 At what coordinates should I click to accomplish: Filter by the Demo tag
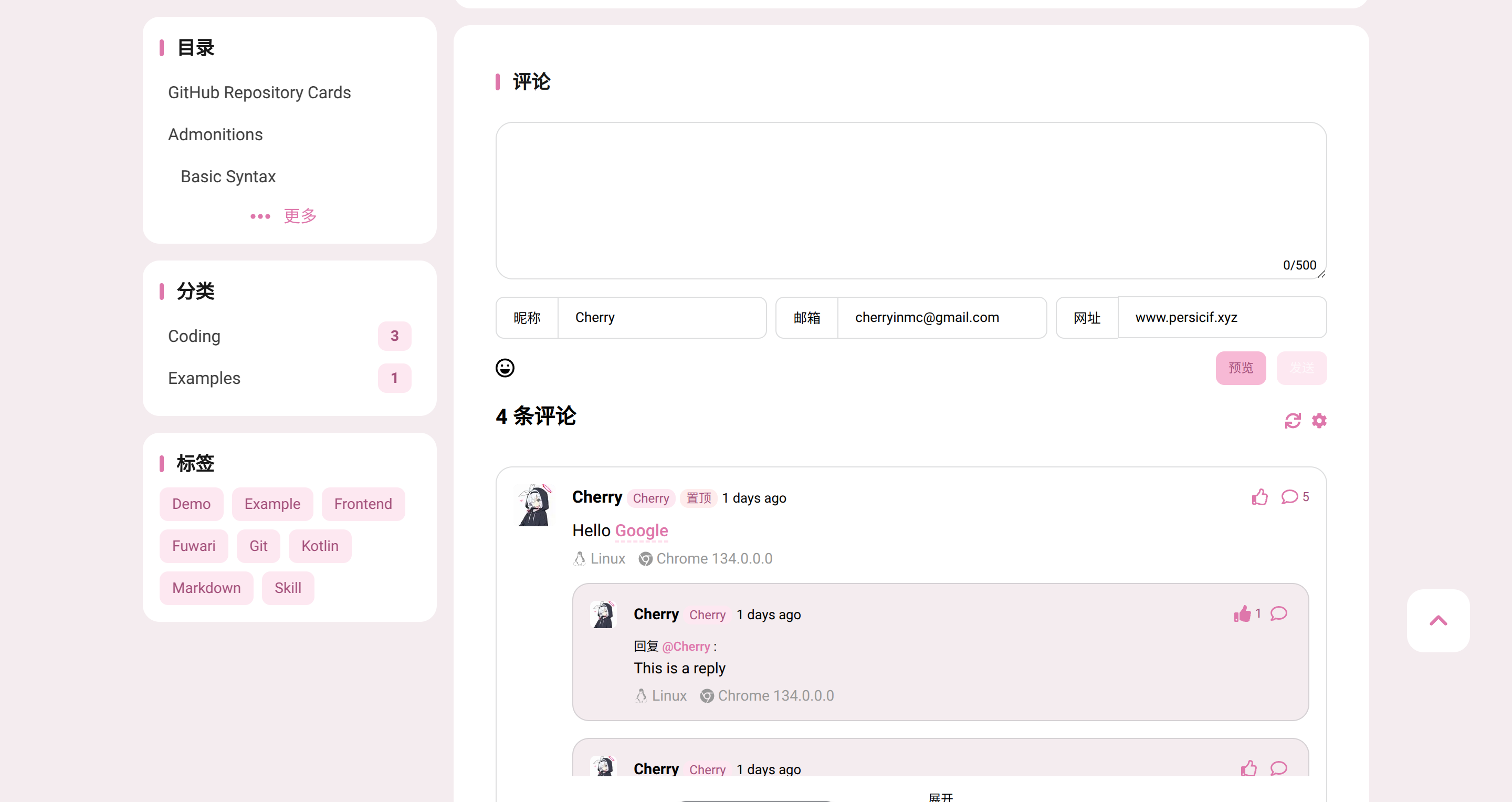point(191,504)
